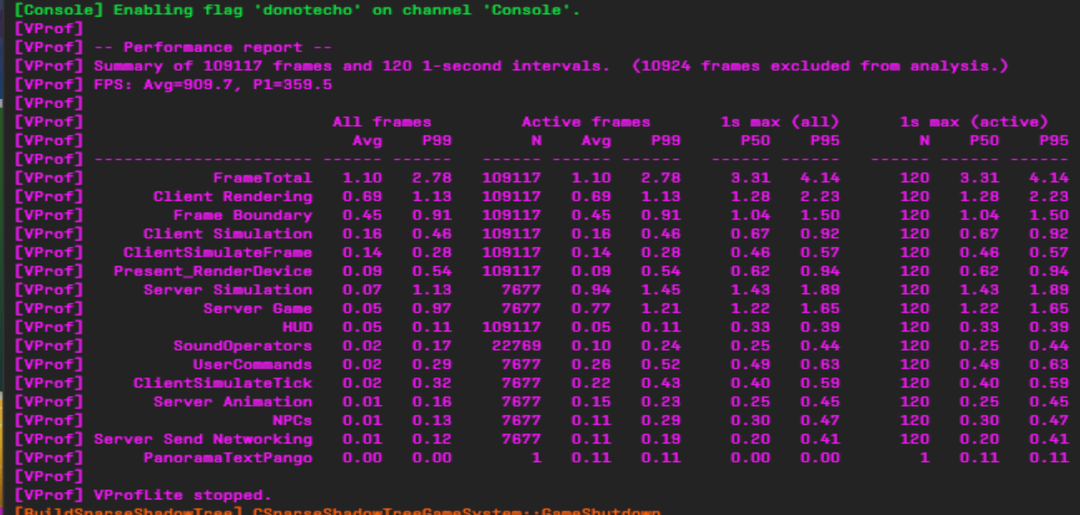Click the 'Performance report' heading line
This screenshot has height=515, width=1080.
213,48
